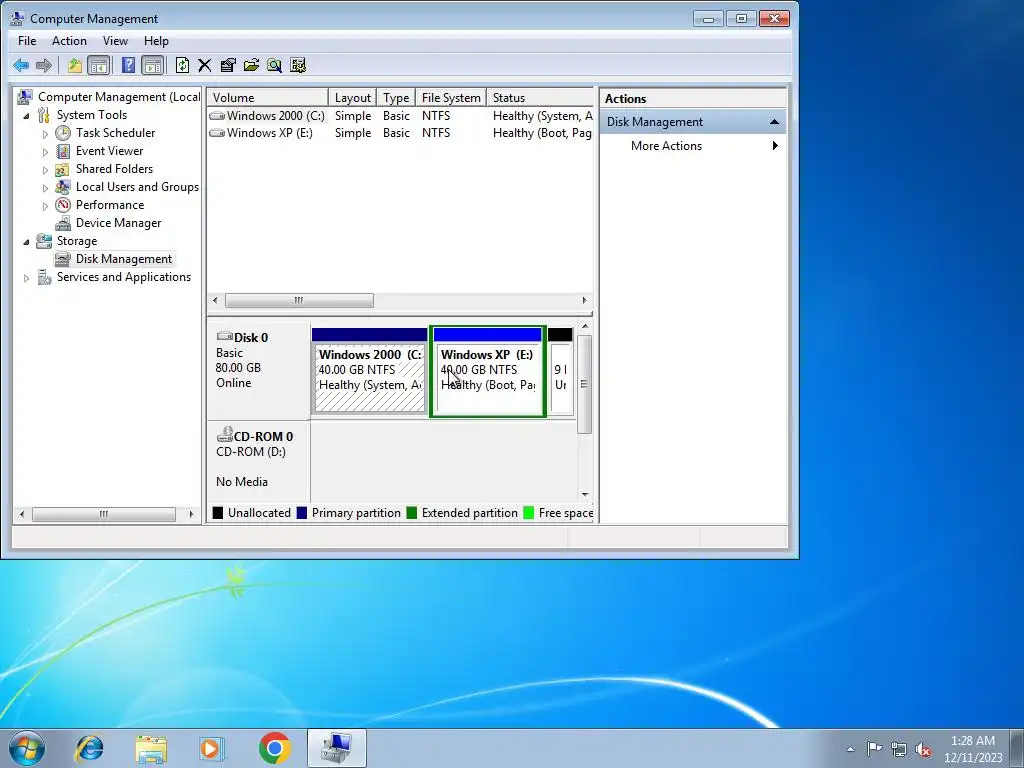This screenshot has width=1024, height=768.
Task: Select Task Scheduler in the tree
Action: (x=115, y=133)
